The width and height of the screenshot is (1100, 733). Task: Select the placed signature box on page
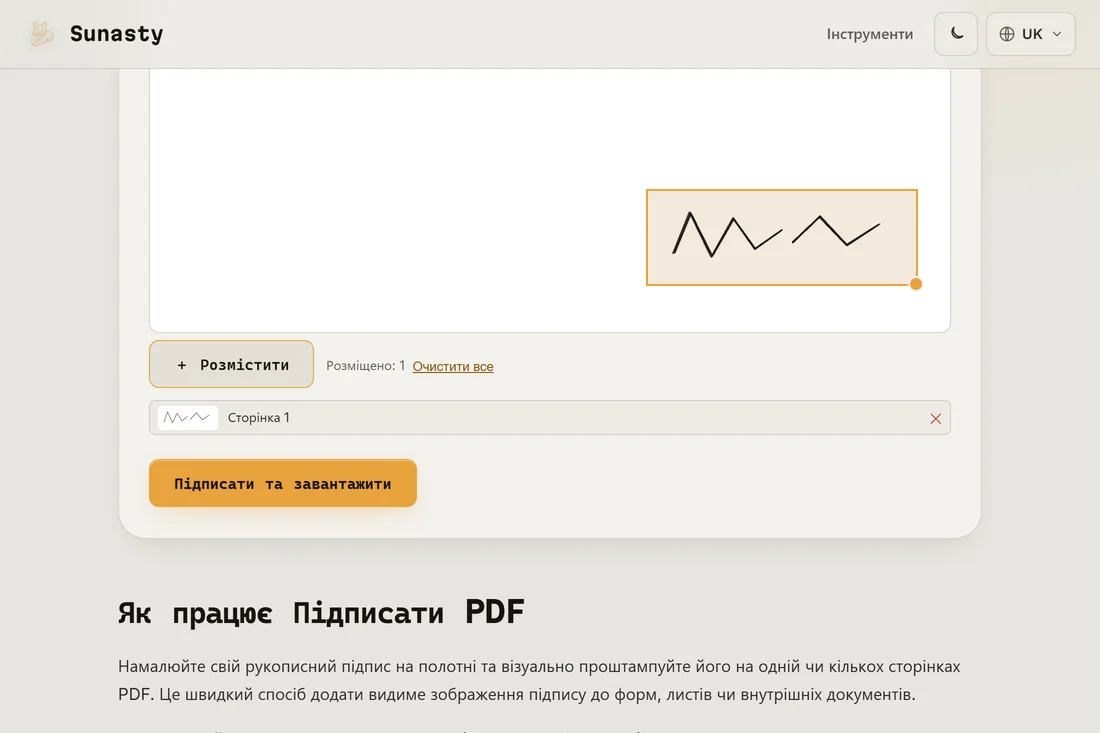click(782, 237)
